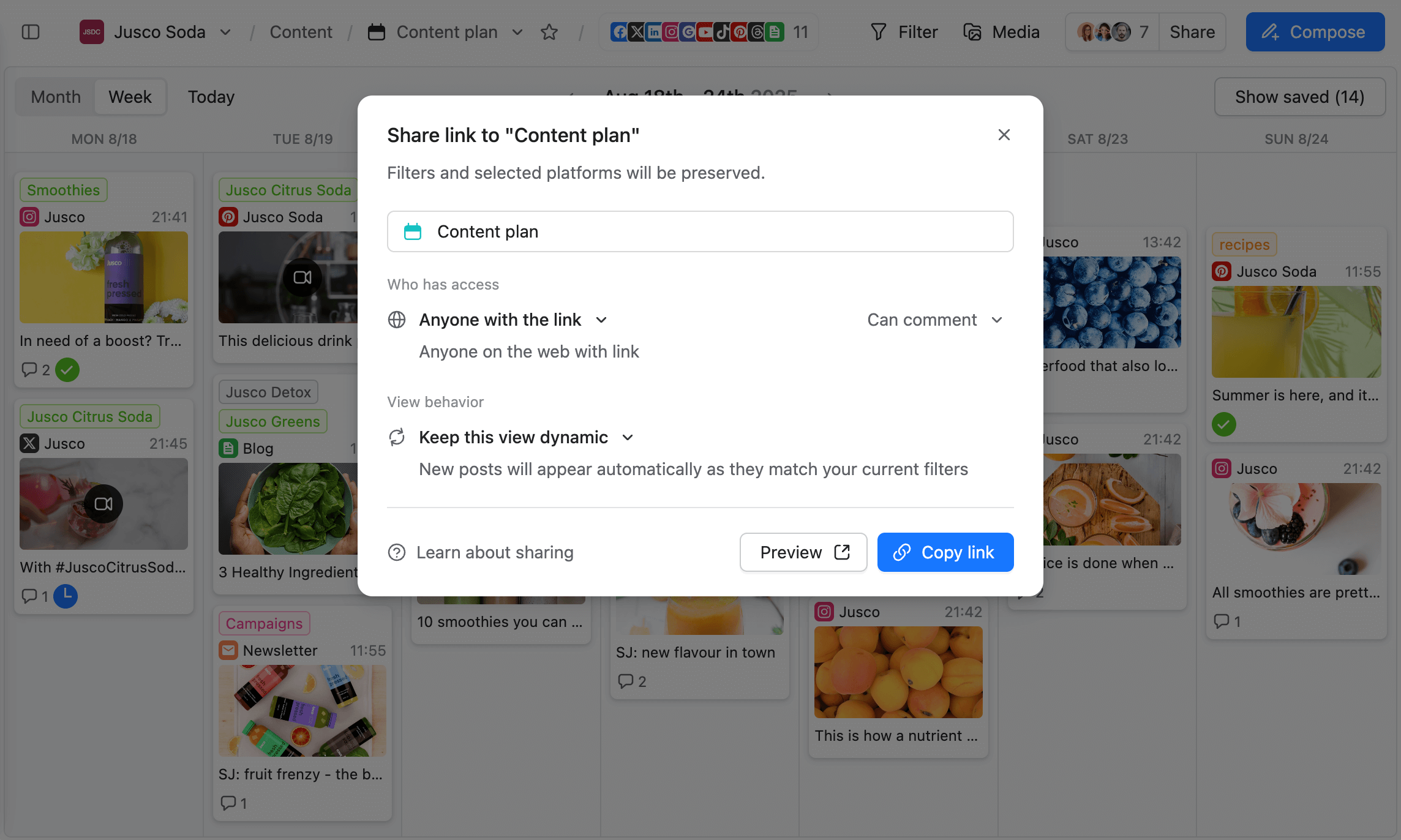Select the TikTok platform icon
Viewport: 1401px width, 840px height.
723,32
